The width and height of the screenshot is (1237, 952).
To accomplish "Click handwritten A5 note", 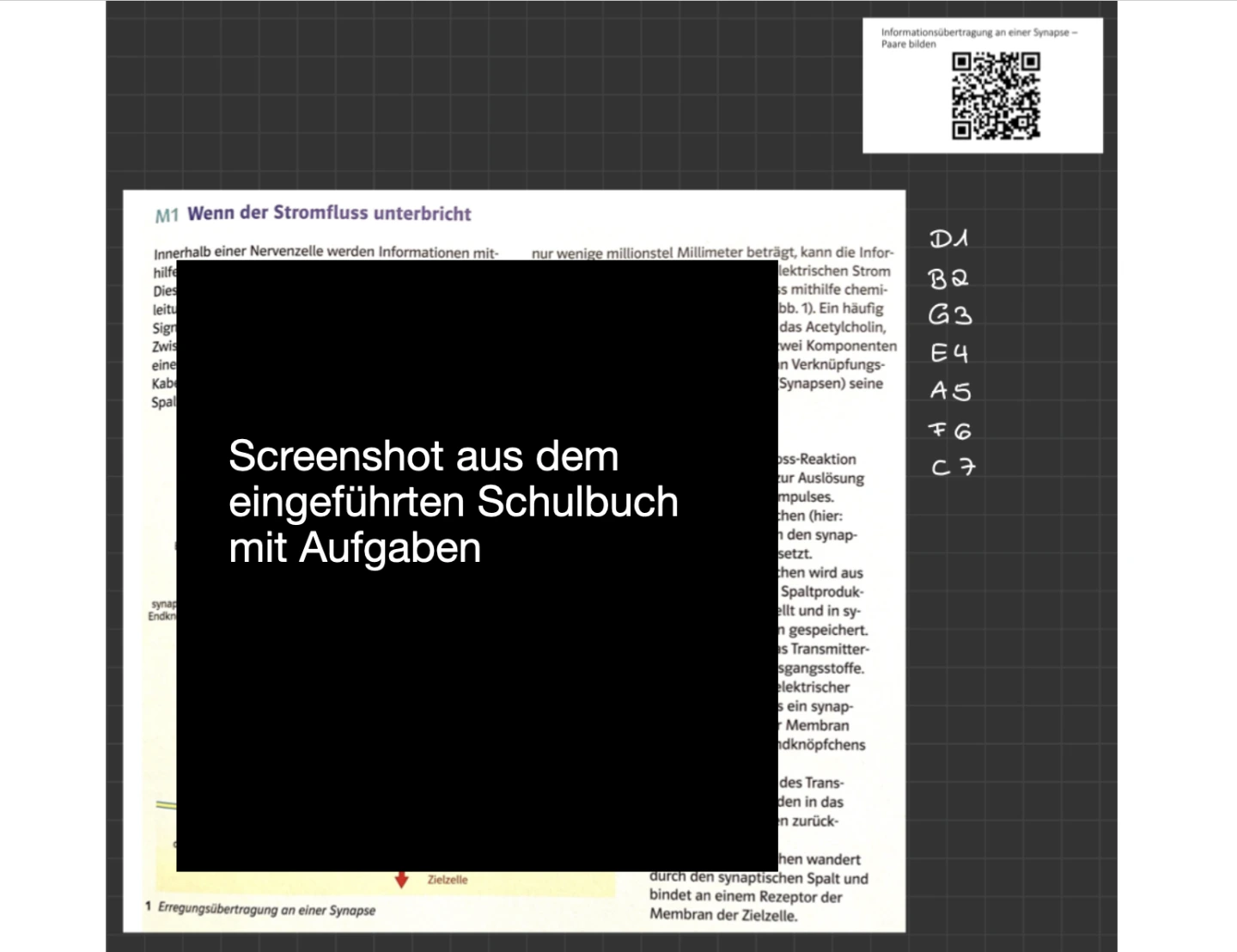I will tap(950, 392).
